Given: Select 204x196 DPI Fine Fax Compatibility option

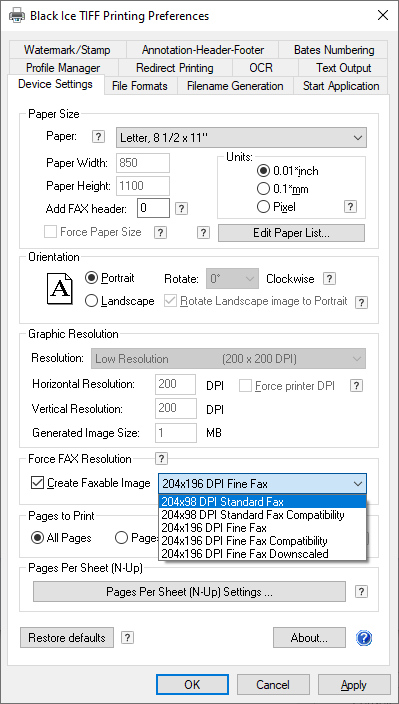Looking at the screenshot, I should [x=263, y=541].
